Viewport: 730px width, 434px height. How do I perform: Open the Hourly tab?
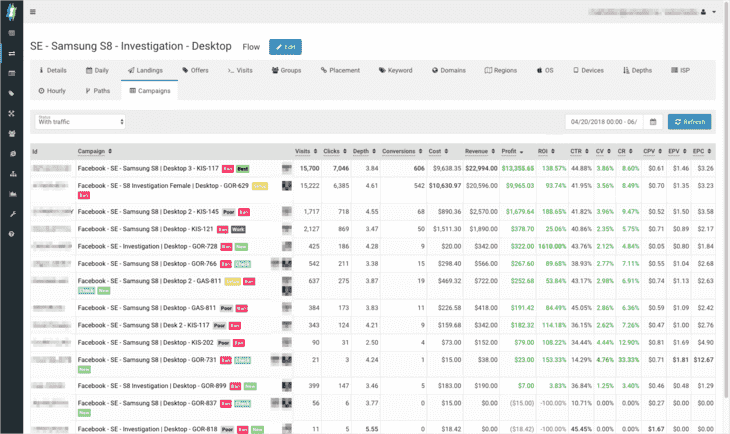coord(52,91)
